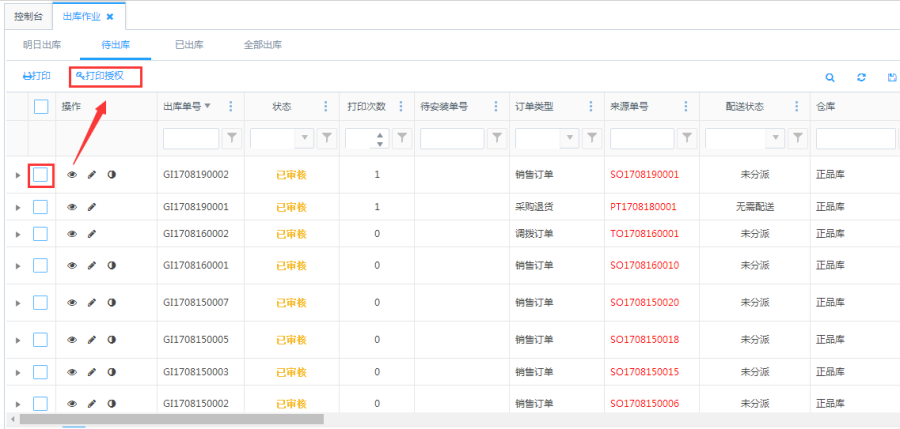Viewport: 900px width, 429px height.
Task: Open the 订单类型 filter dropdown
Action: point(570,138)
